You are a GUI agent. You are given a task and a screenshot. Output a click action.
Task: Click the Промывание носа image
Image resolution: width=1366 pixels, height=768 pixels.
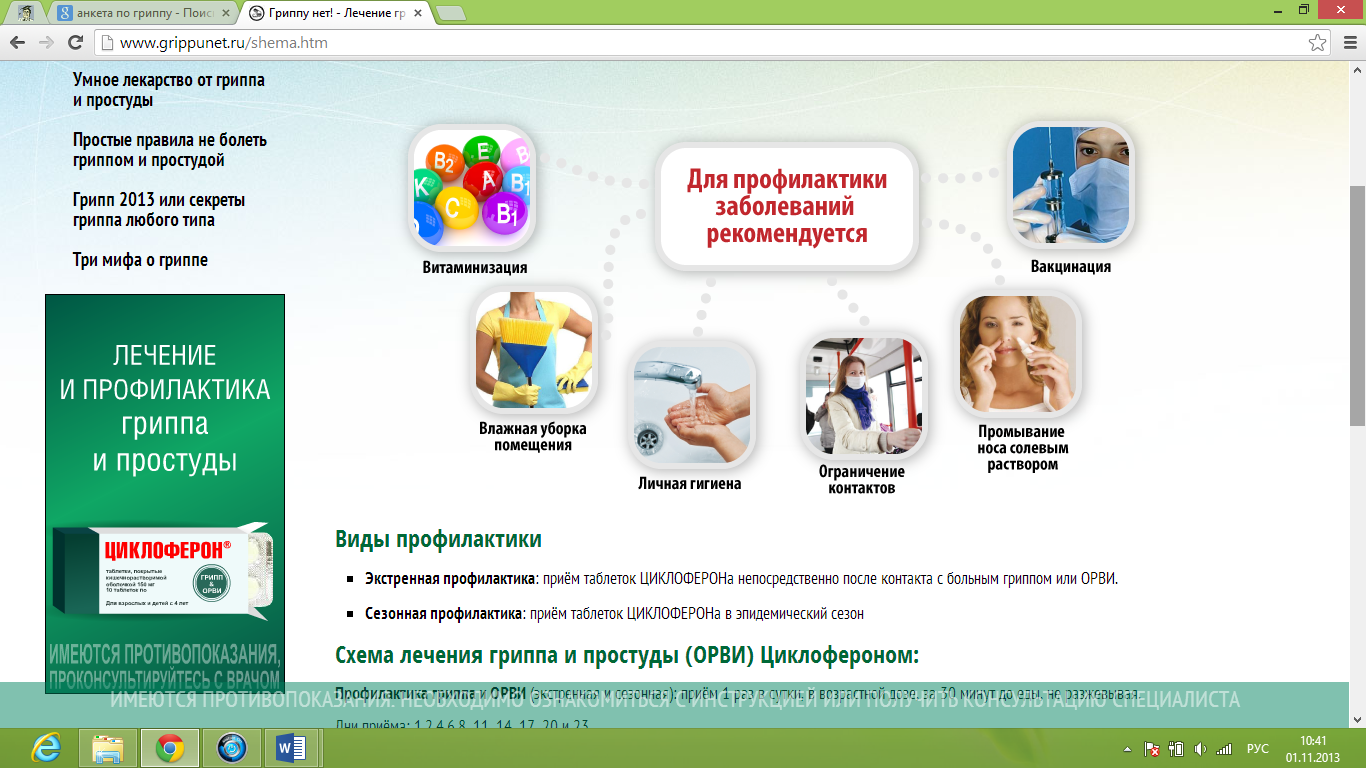[1018, 353]
